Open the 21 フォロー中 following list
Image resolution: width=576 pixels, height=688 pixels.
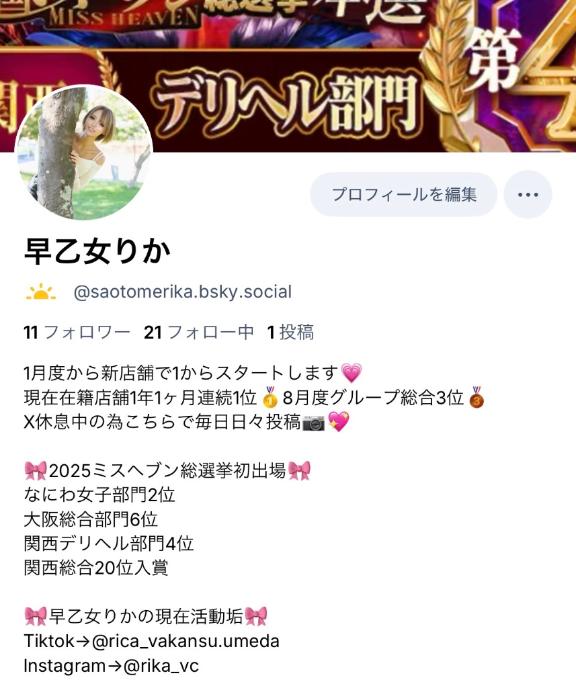pyautogui.click(x=199, y=332)
